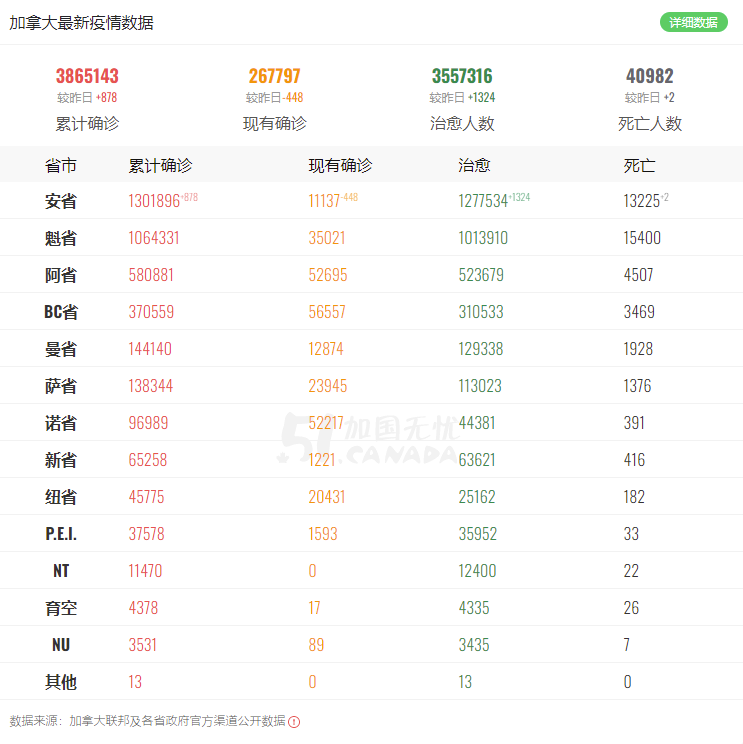Select the 魁省 row label

(61, 238)
